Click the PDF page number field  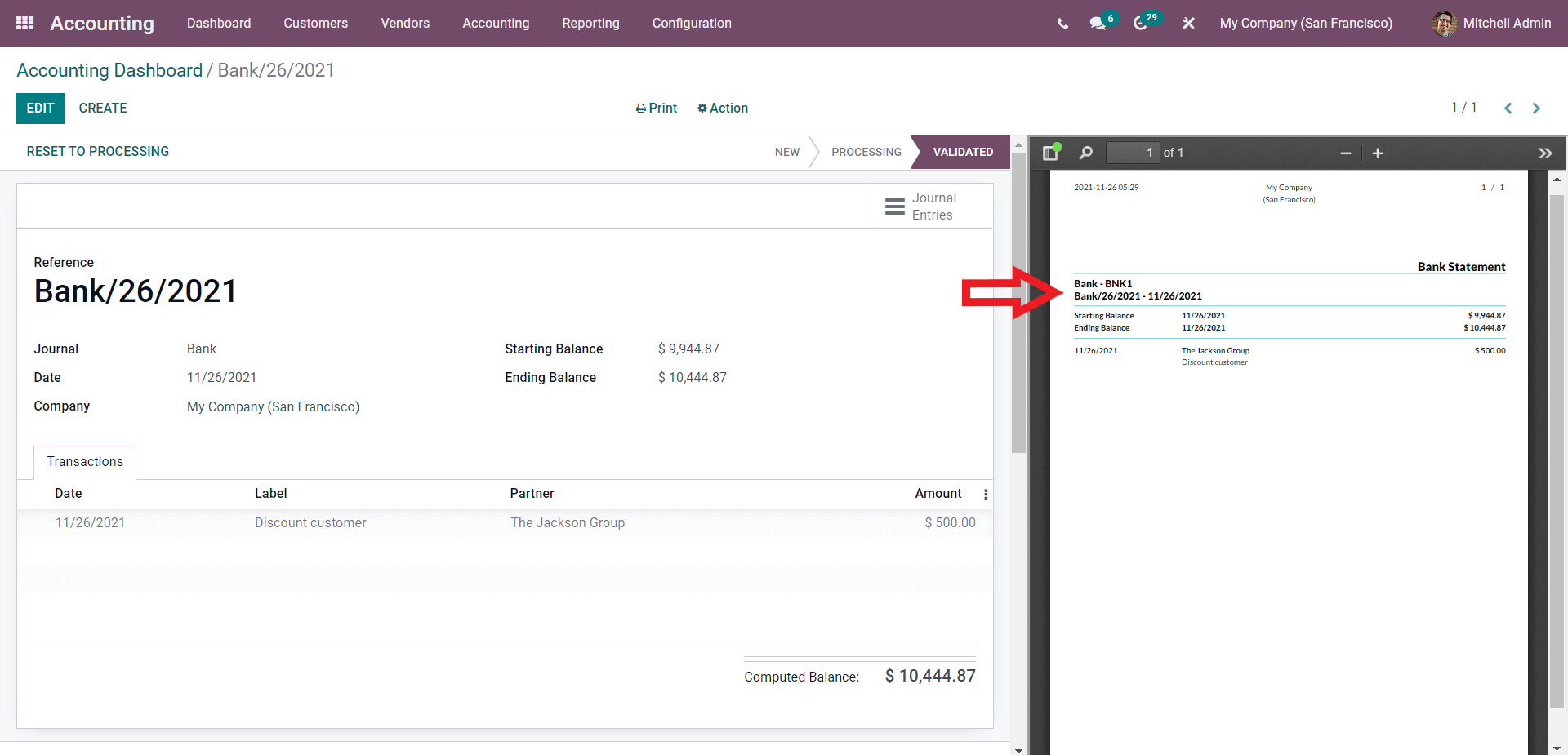1132,153
